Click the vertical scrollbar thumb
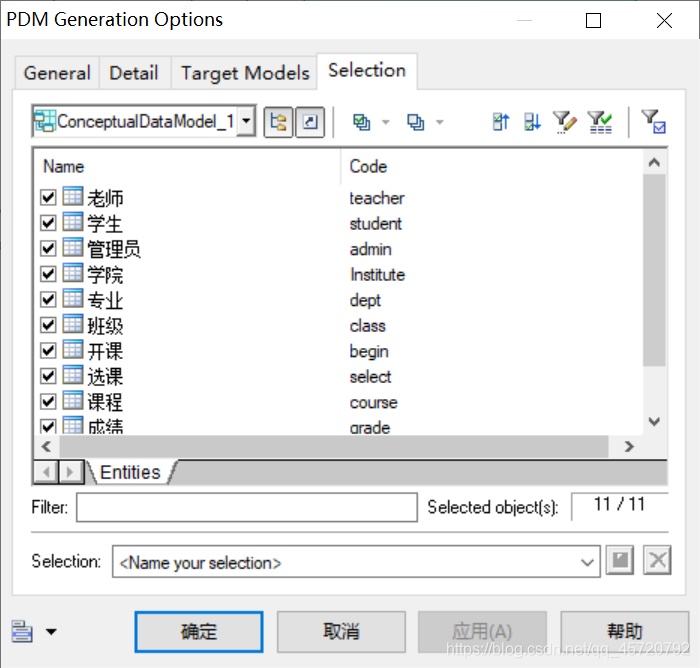 click(654, 270)
